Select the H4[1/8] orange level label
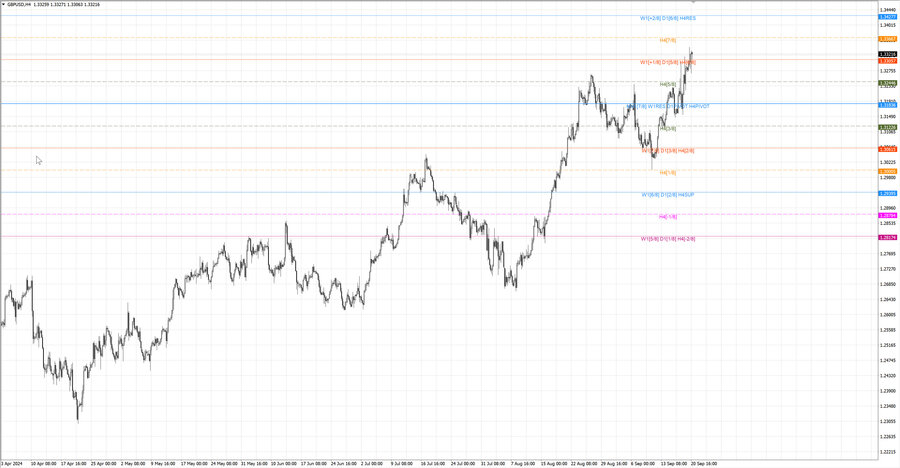 pyautogui.click(x=668, y=172)
